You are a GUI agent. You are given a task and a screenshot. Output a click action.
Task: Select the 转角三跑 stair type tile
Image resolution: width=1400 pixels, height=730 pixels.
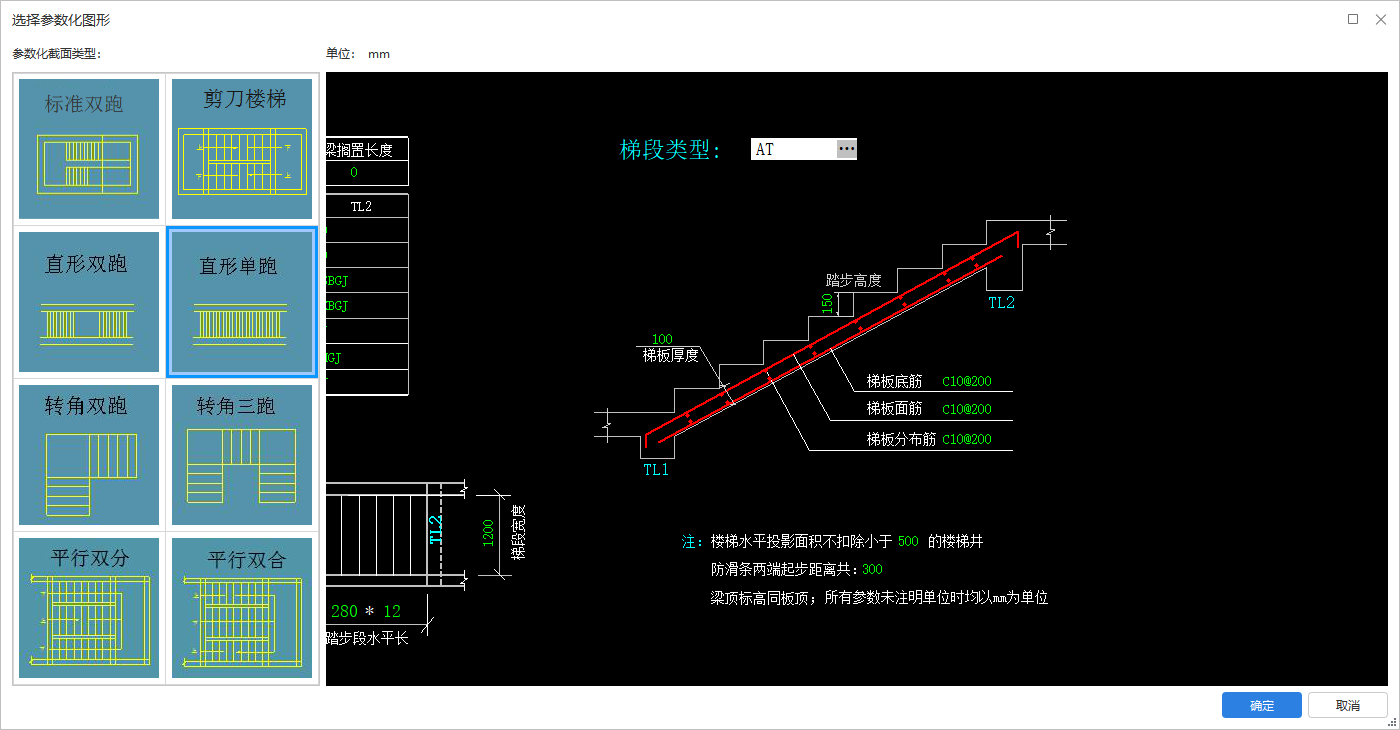click(x=242, y=455)
